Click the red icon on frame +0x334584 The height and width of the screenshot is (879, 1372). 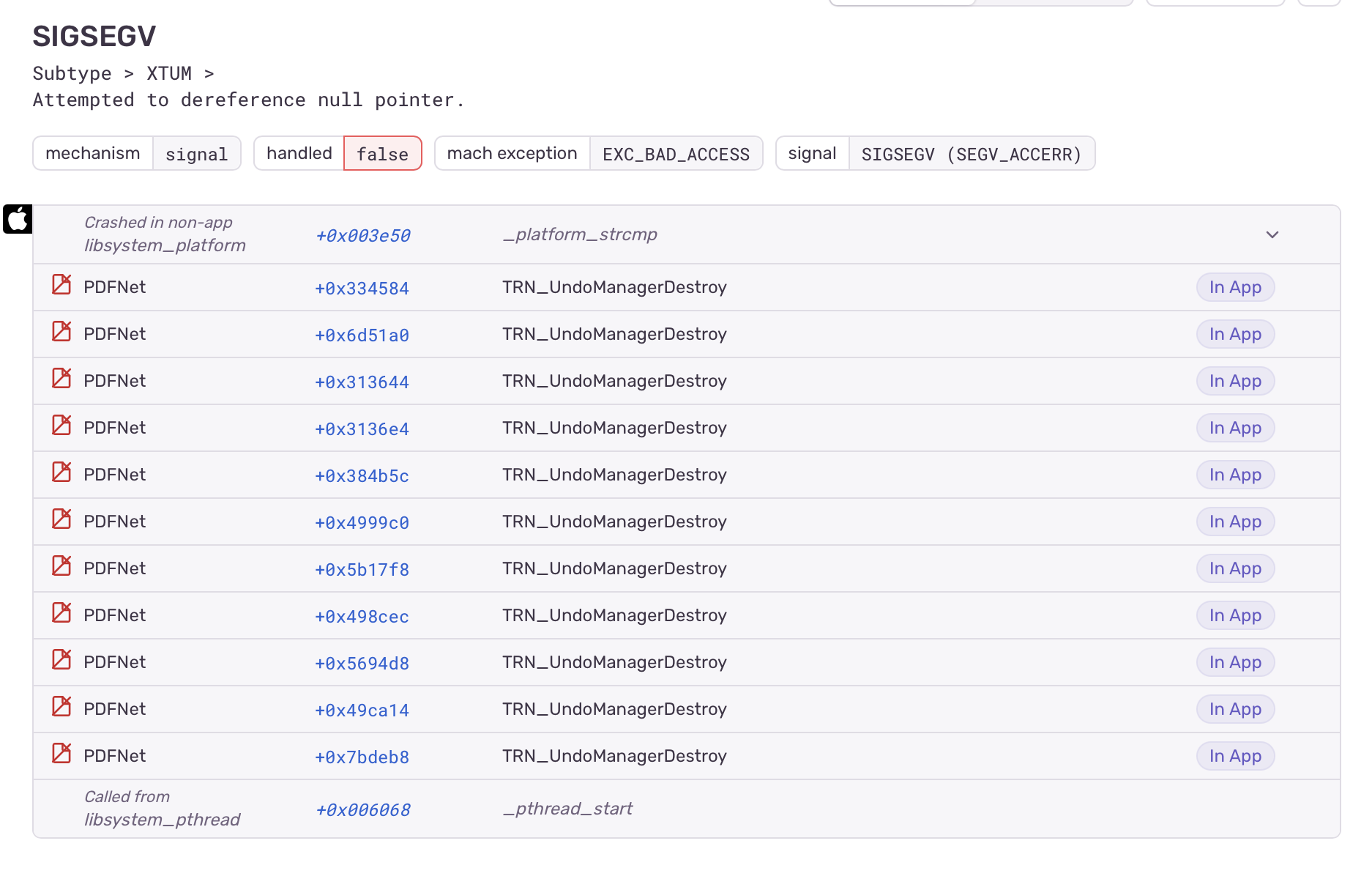pos(61,284)
